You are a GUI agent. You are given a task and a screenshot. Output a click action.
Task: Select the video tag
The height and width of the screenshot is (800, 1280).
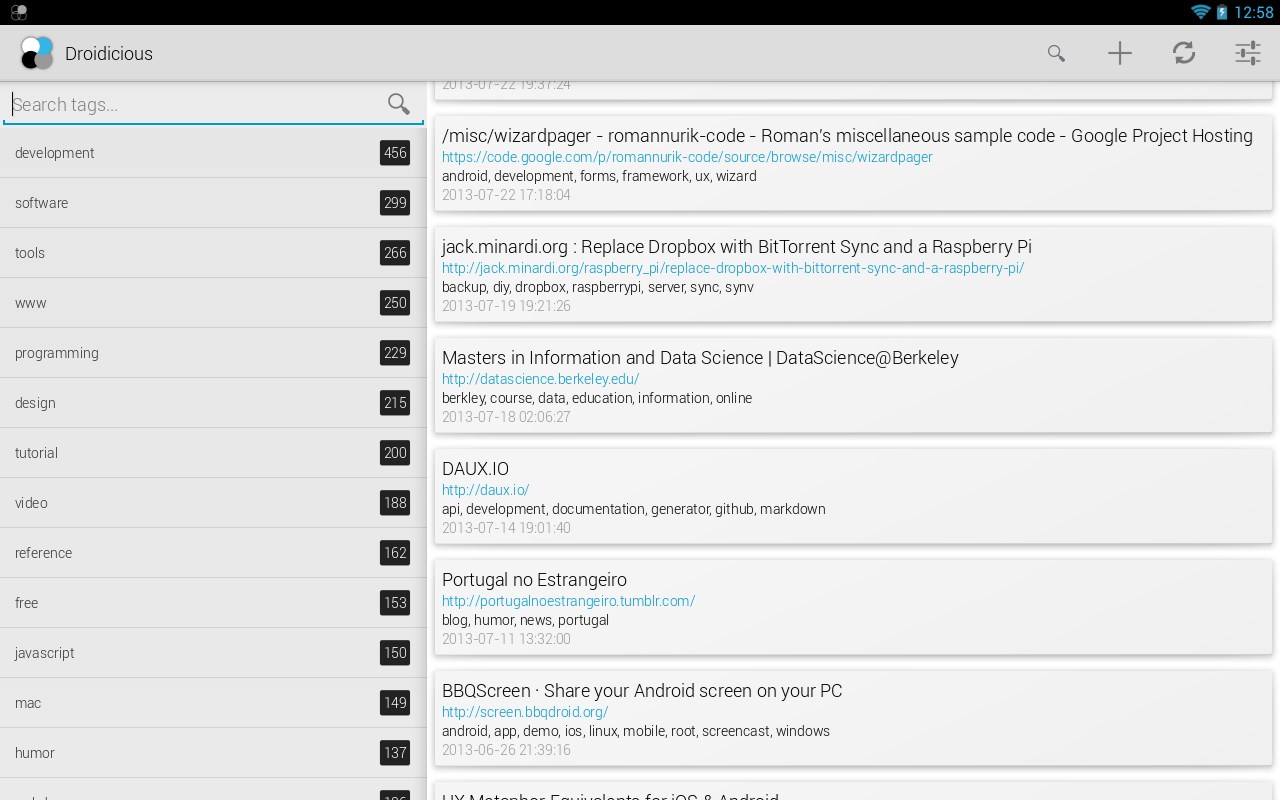coord(213,503)
